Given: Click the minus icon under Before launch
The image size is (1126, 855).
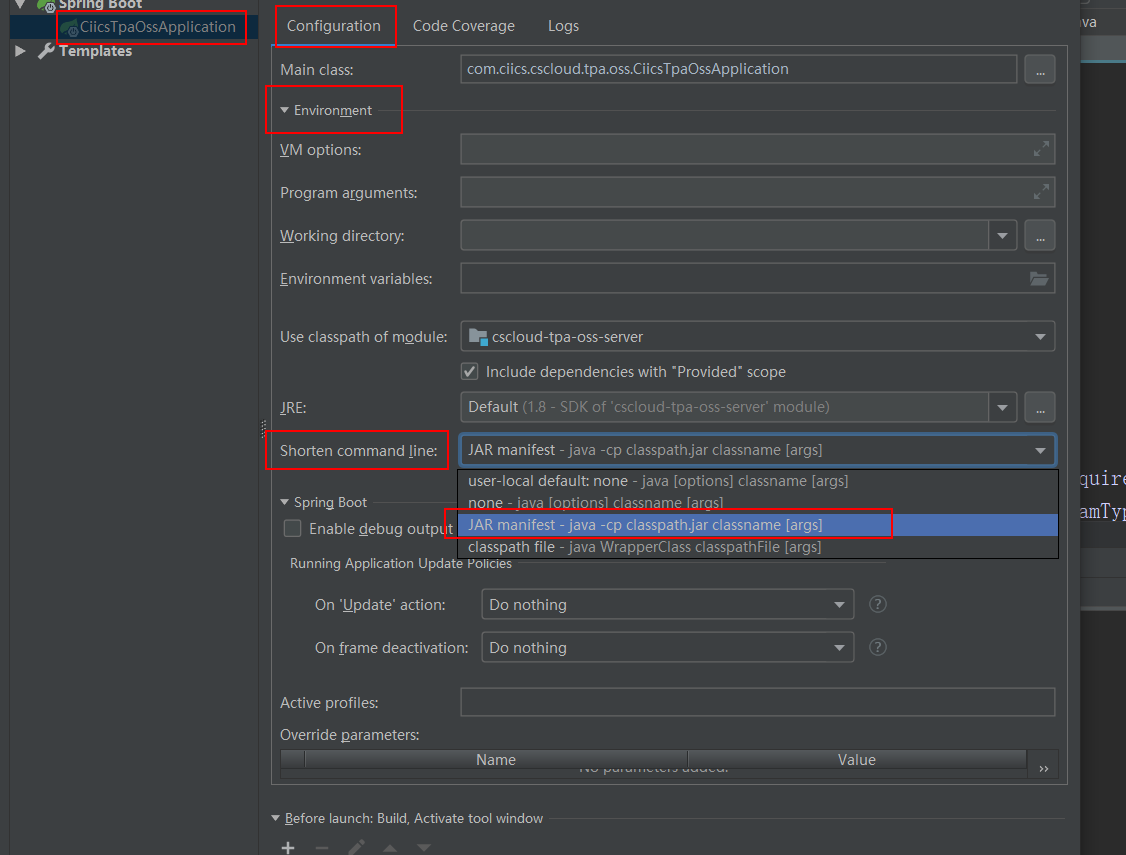Looking at the screenshot, I should pyautogui.click(x=321, y=846).
